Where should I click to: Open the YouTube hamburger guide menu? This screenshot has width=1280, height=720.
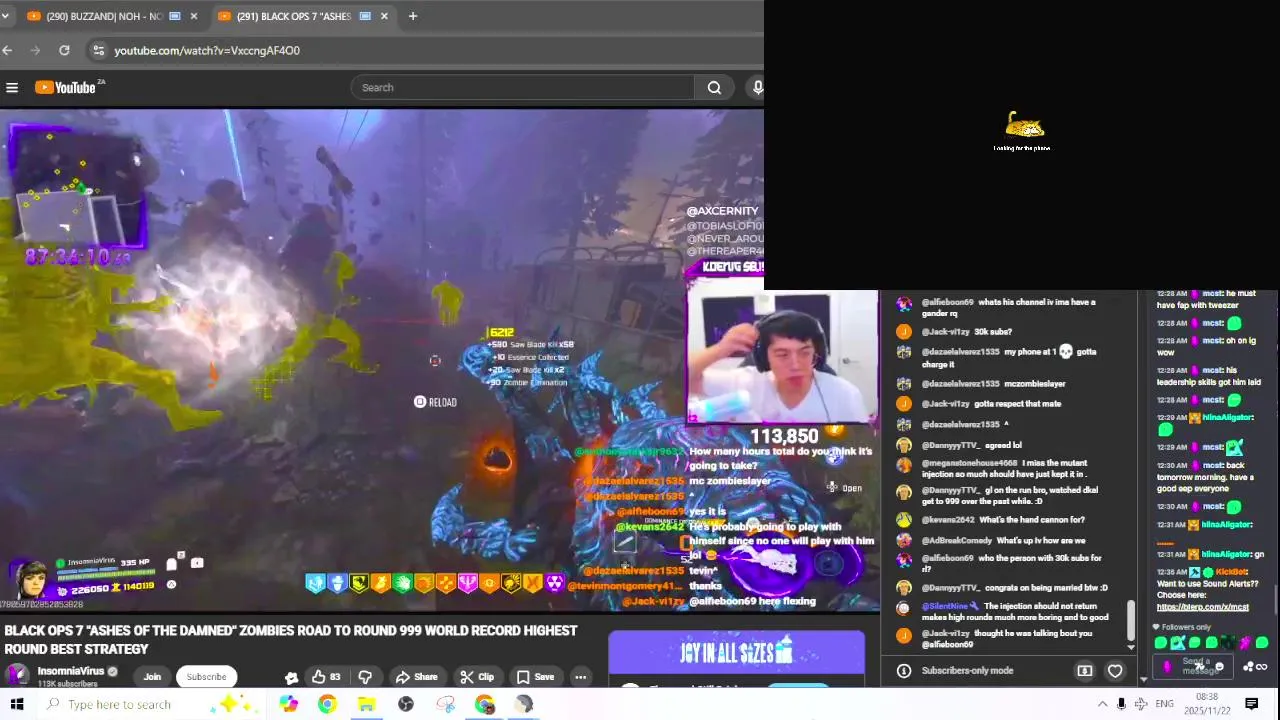(12, 88)
